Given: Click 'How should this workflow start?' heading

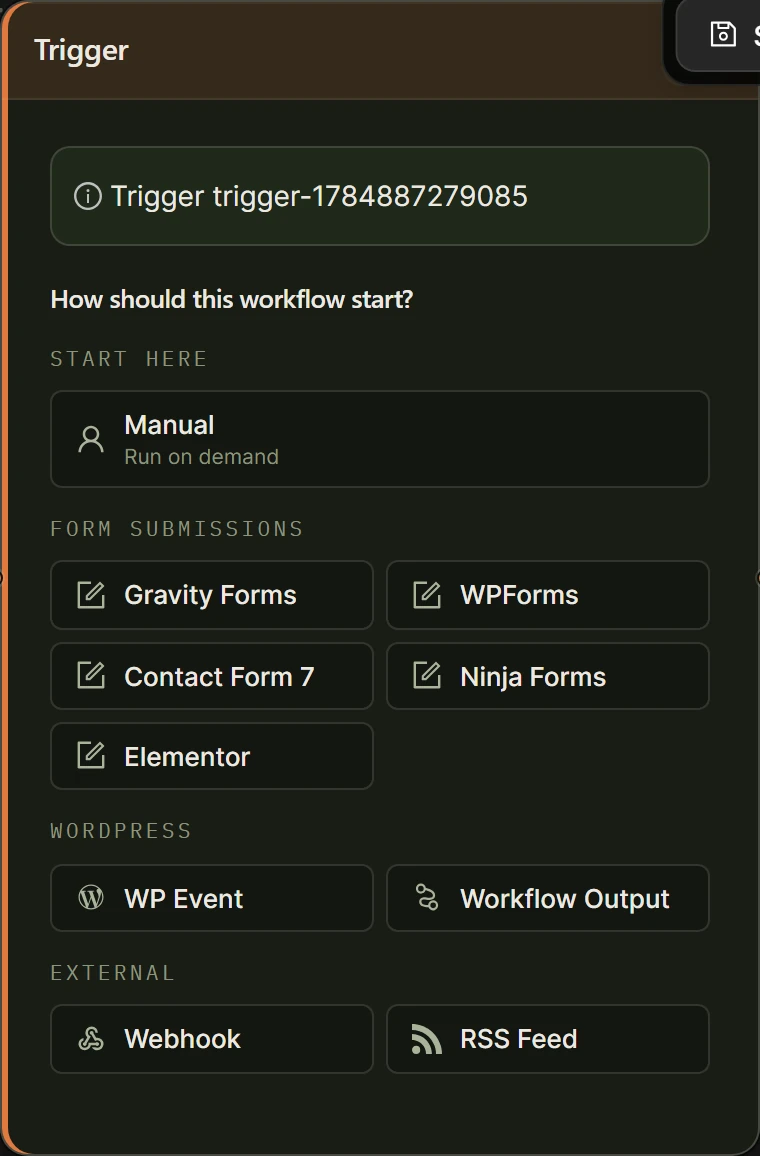Looking at the screenshot, I should 231,299.
